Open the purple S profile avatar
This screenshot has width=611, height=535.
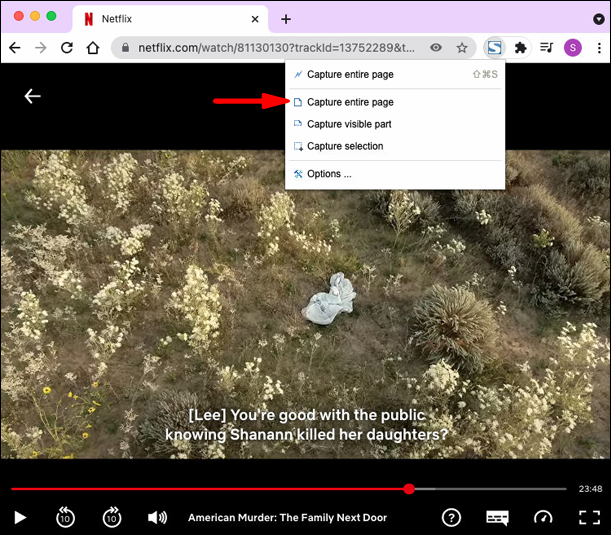[572, 48]
